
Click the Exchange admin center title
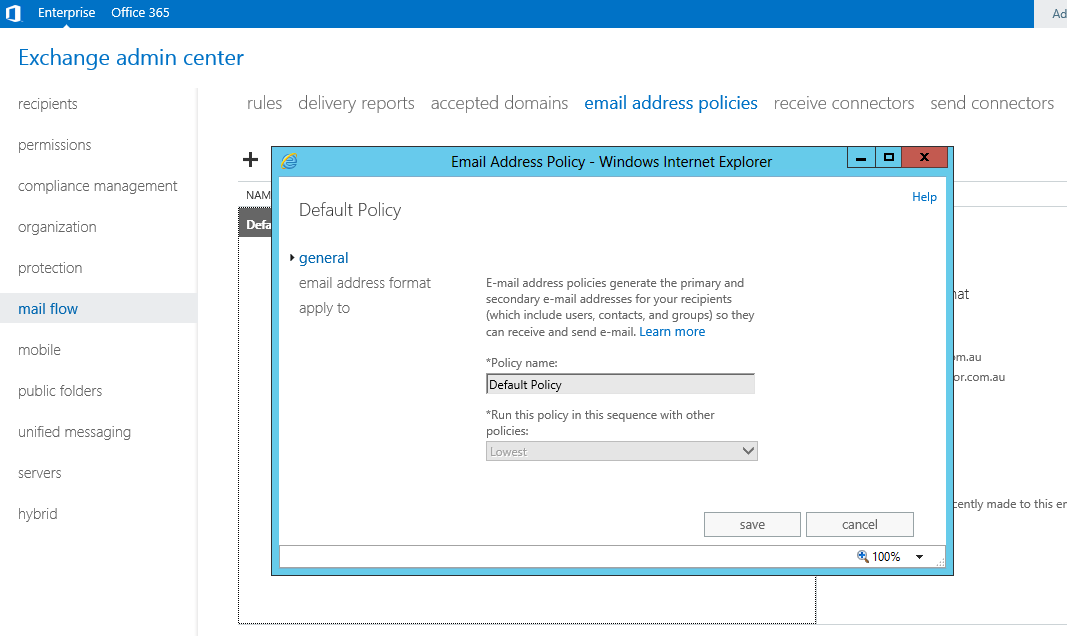click(131, 58)
